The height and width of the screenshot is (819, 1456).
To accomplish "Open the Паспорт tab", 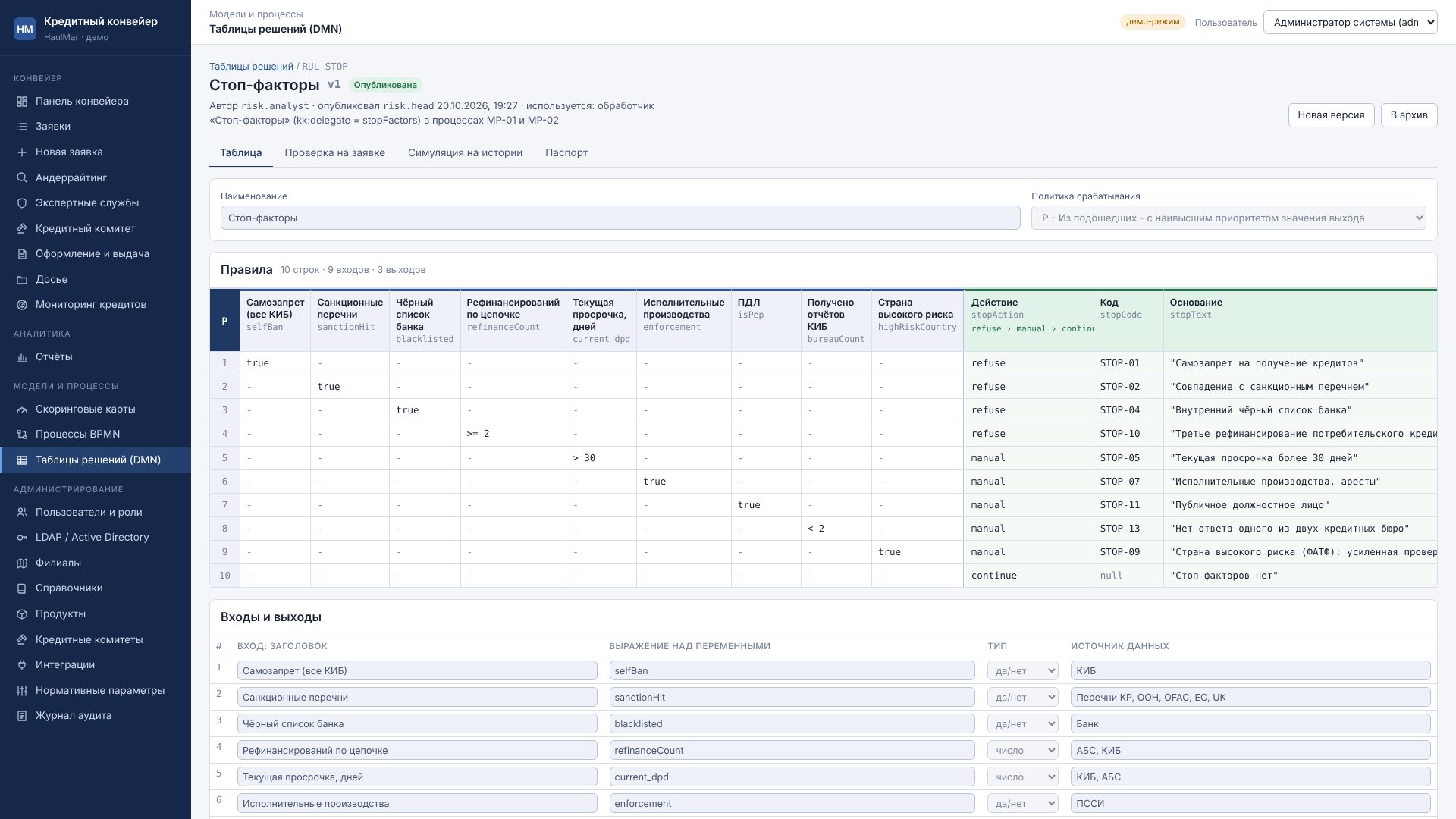I will click(566, 153).
